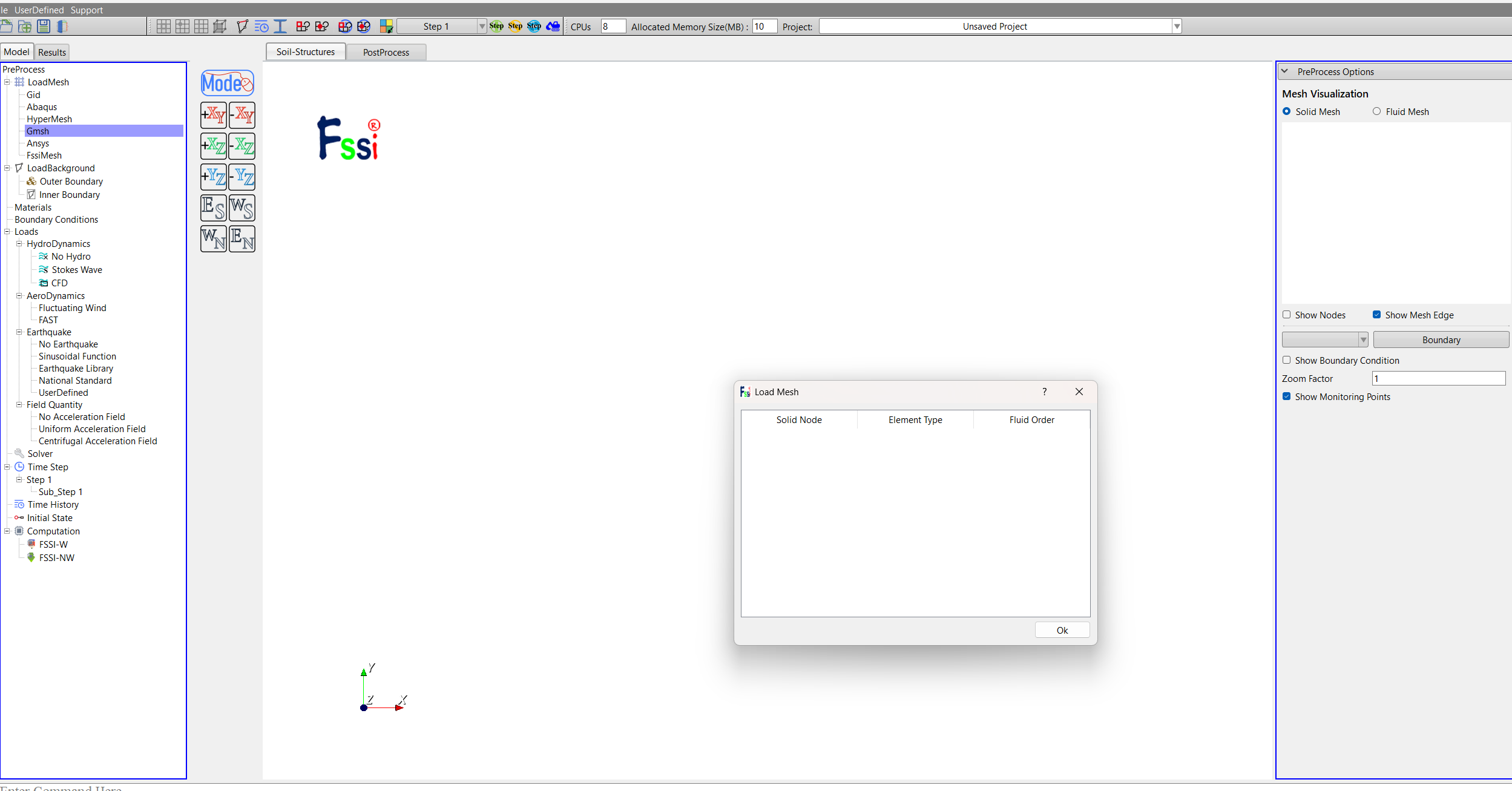Select the Time History tree item
The image size is (1512, 791).
(x=53, y=504)
